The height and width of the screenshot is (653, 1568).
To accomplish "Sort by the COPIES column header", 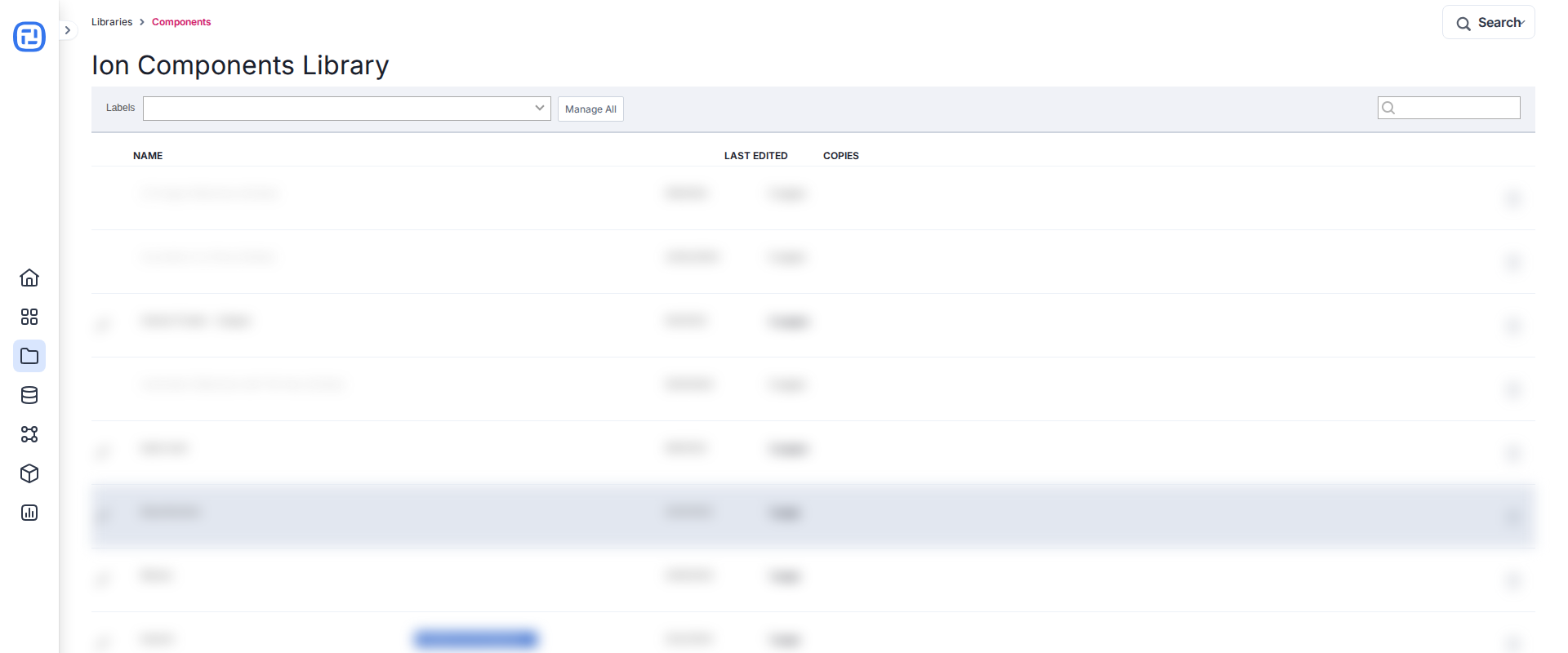I will 841,156.
